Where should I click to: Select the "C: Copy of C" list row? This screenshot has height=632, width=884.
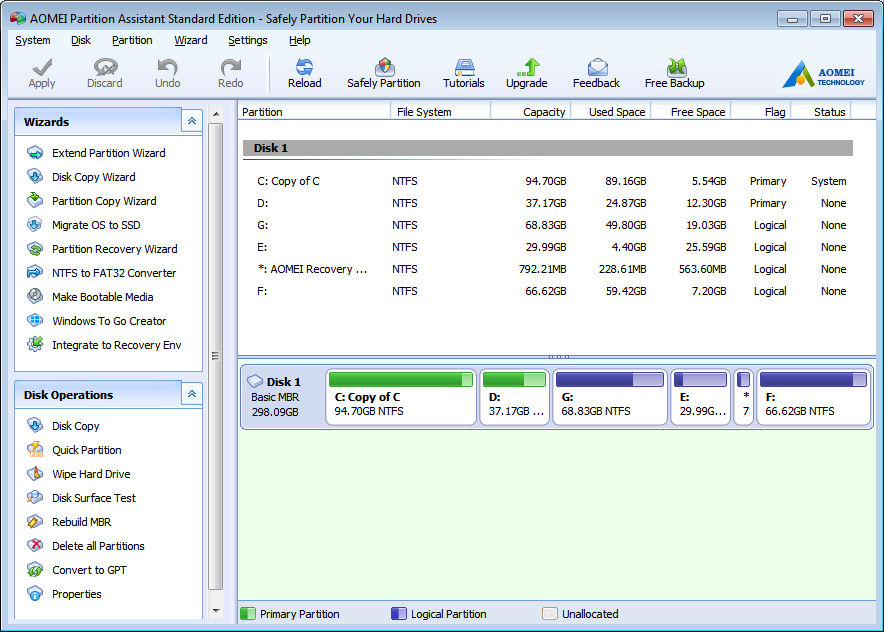[x=547, y=181]
